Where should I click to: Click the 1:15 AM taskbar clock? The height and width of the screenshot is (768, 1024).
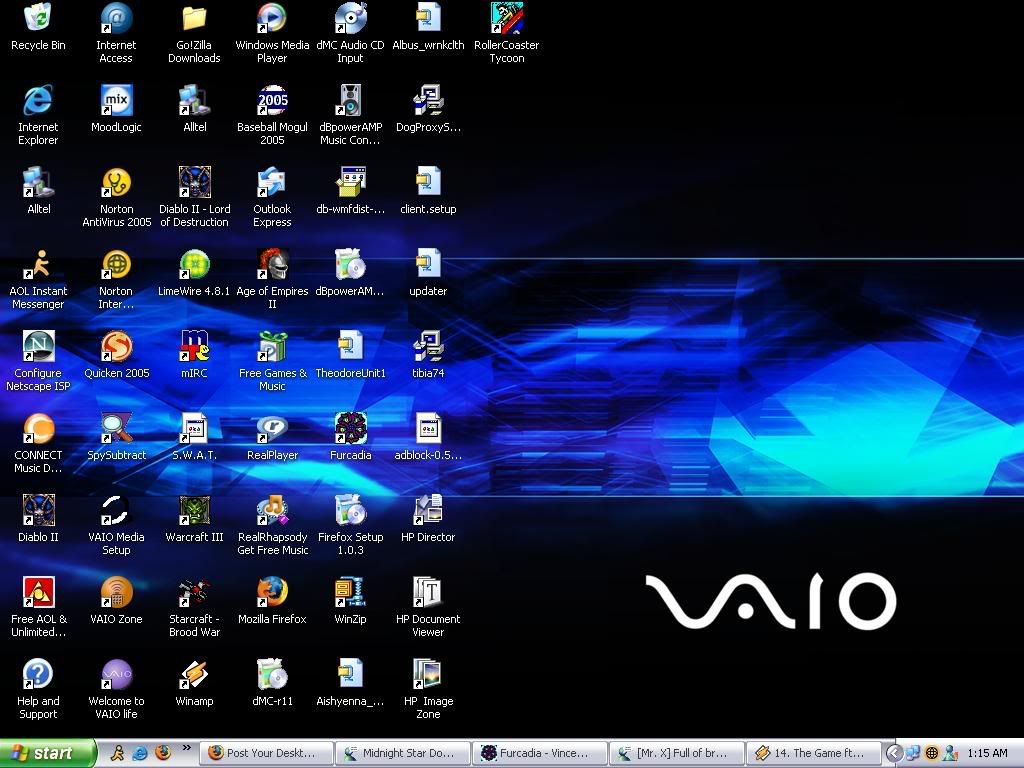987,753
